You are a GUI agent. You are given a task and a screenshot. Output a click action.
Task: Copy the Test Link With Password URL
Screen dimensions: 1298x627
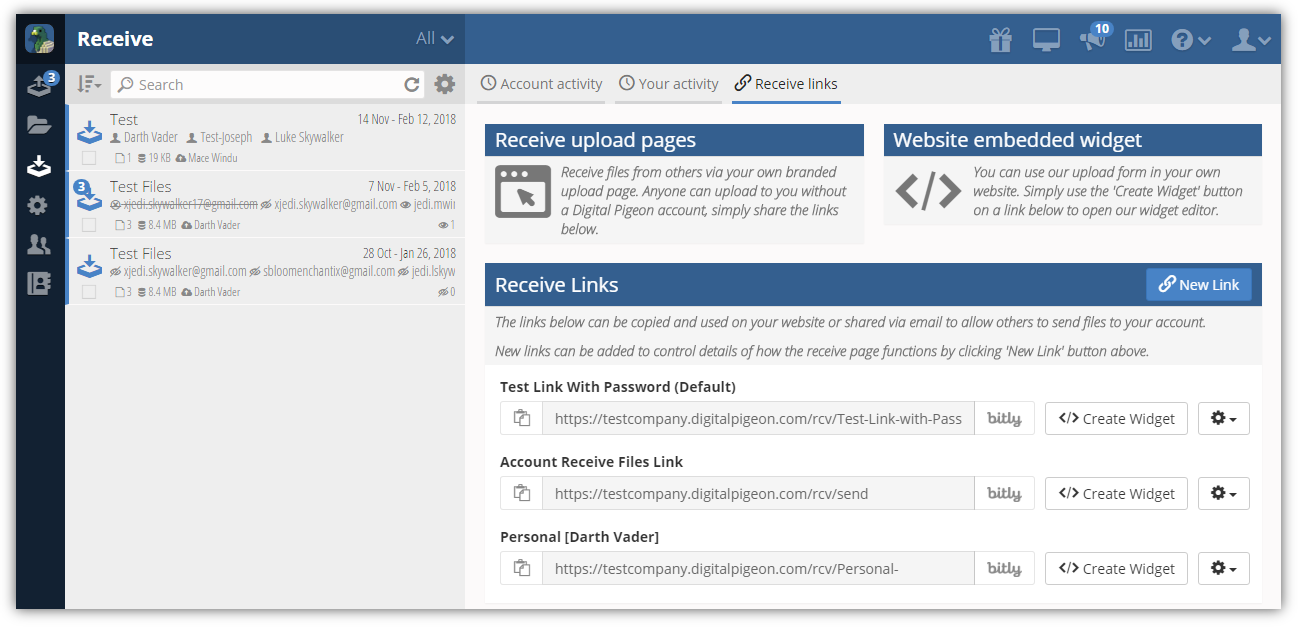(521, 419)
